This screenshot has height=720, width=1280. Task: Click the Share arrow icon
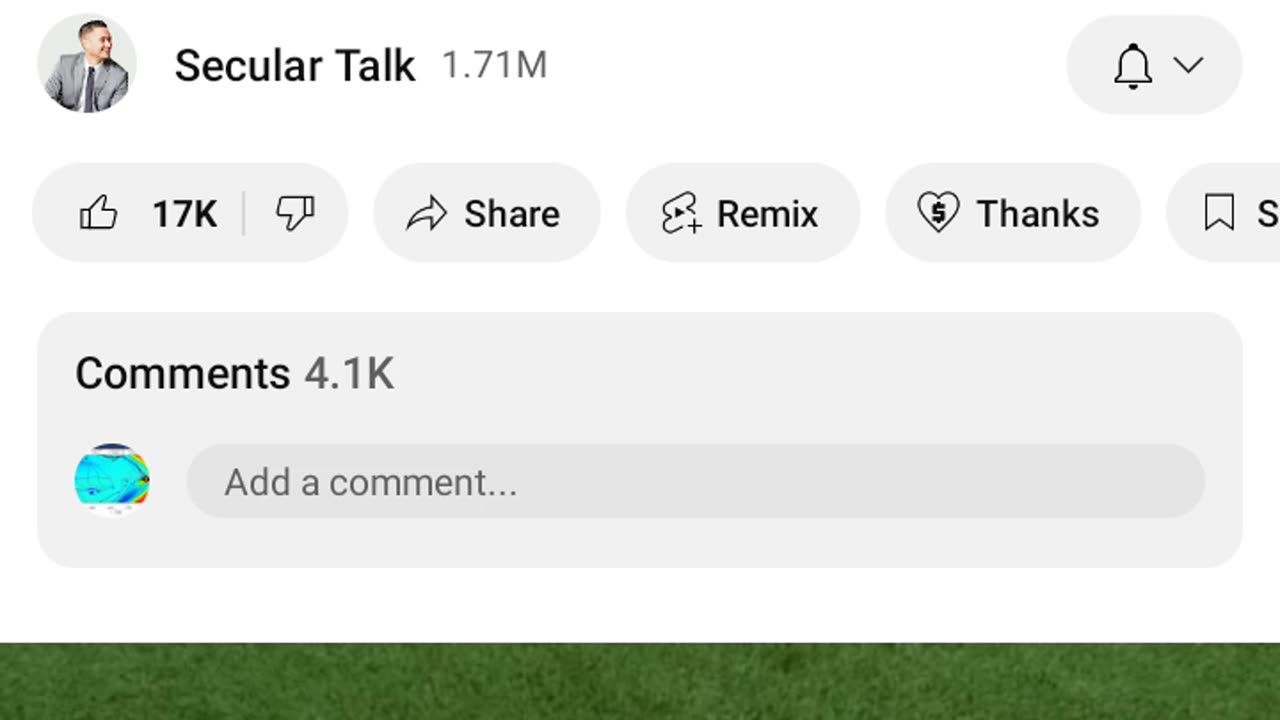(x=427, y=214)
